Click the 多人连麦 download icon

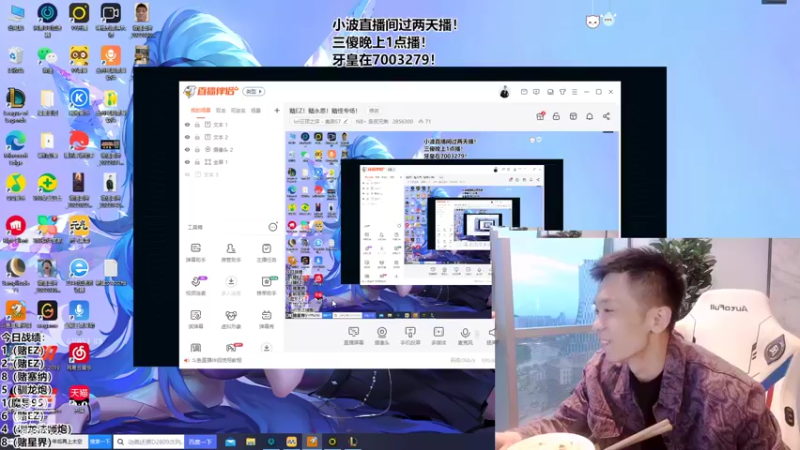pyautogui.click(x=231, y=282)
